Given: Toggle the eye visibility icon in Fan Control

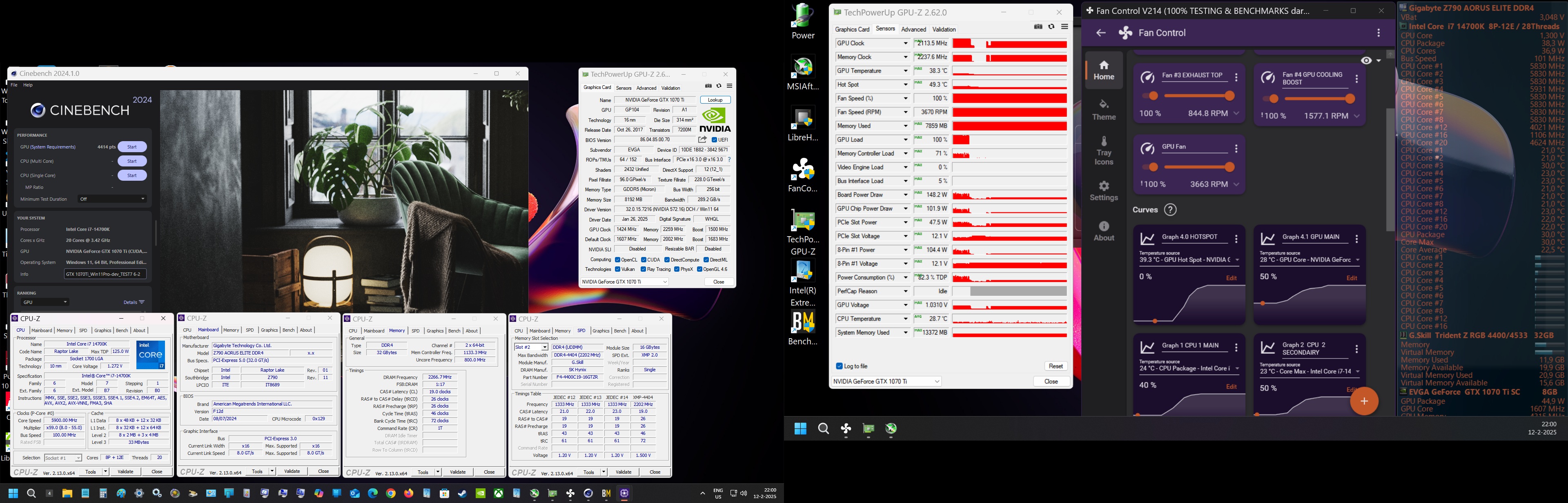Looking at the screenshot, I should 1367,61.
